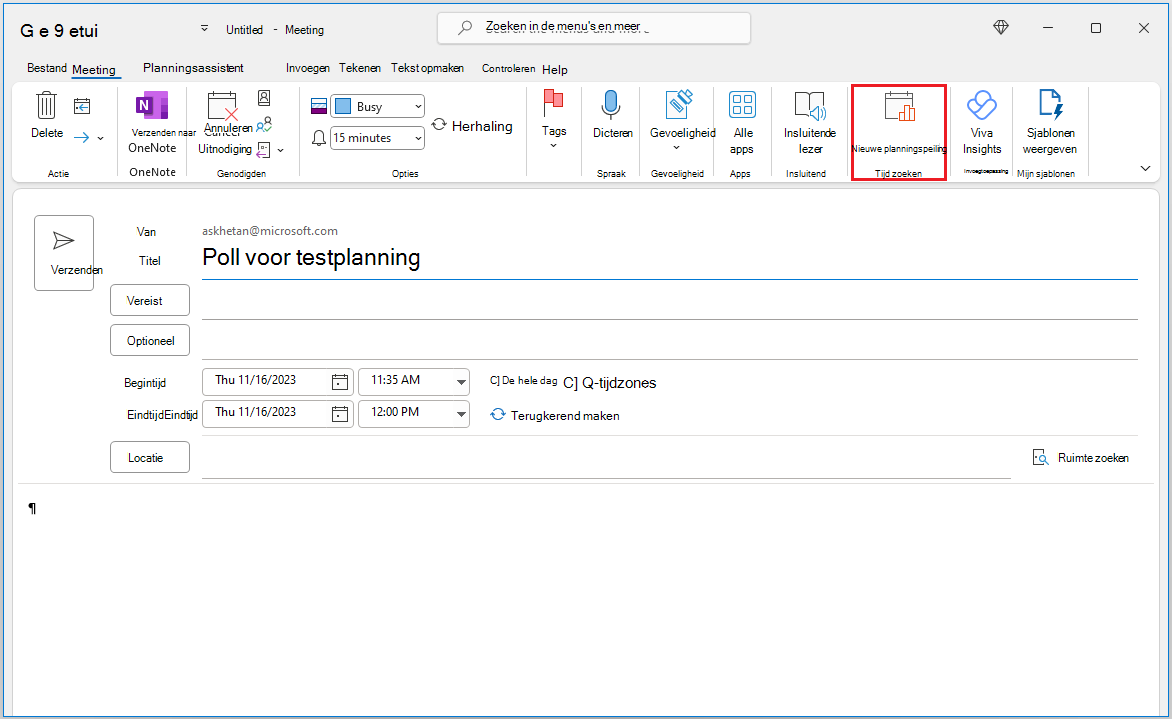Click the blue forward arrow icon

pyautogui.click(x=81, y=138)
